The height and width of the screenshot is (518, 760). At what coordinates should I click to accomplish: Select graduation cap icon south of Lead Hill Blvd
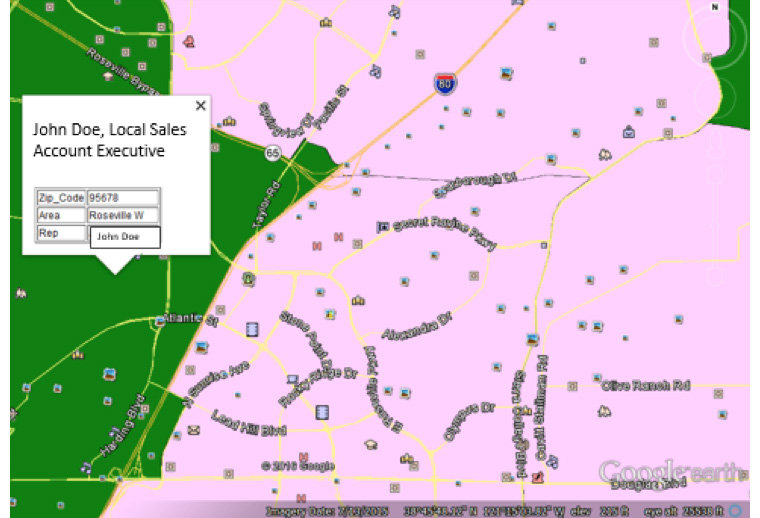click(371, 444)
